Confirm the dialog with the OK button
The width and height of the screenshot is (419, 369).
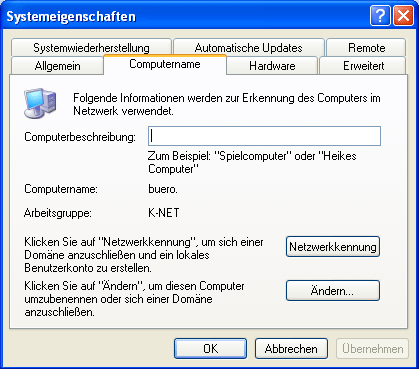[211, 349]
